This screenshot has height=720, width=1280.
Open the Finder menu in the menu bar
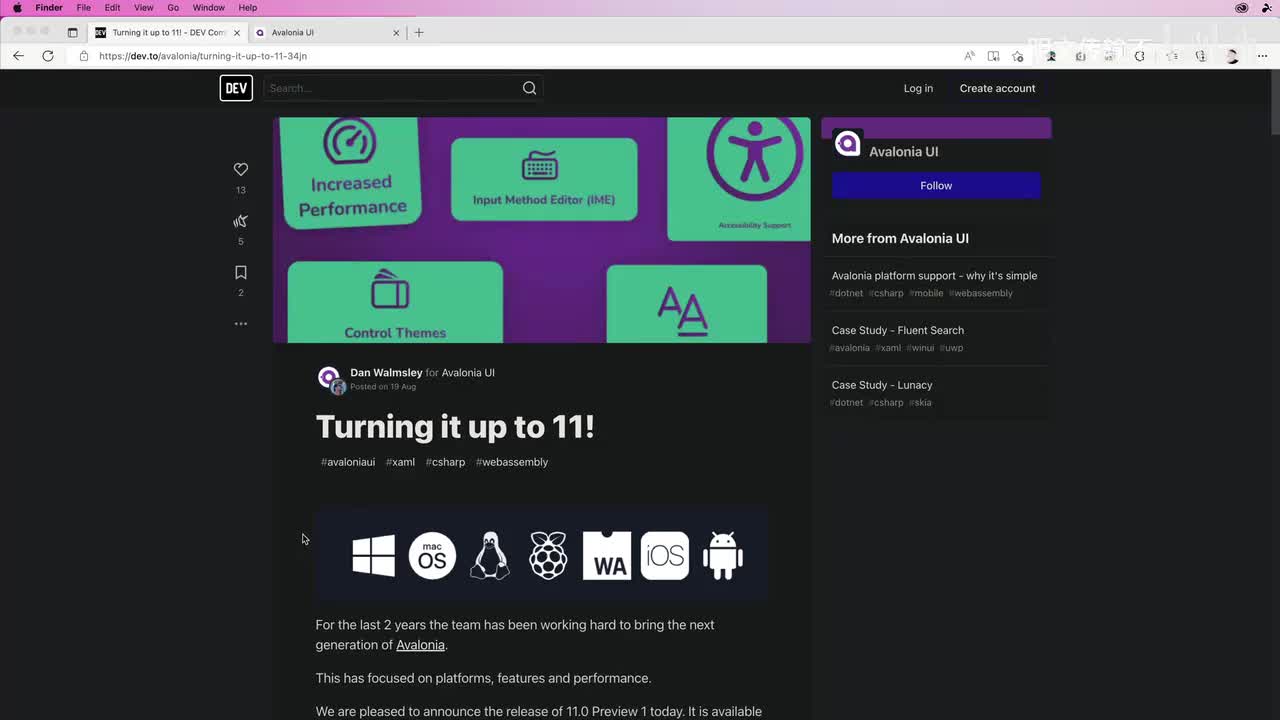[x=49, y=8]
